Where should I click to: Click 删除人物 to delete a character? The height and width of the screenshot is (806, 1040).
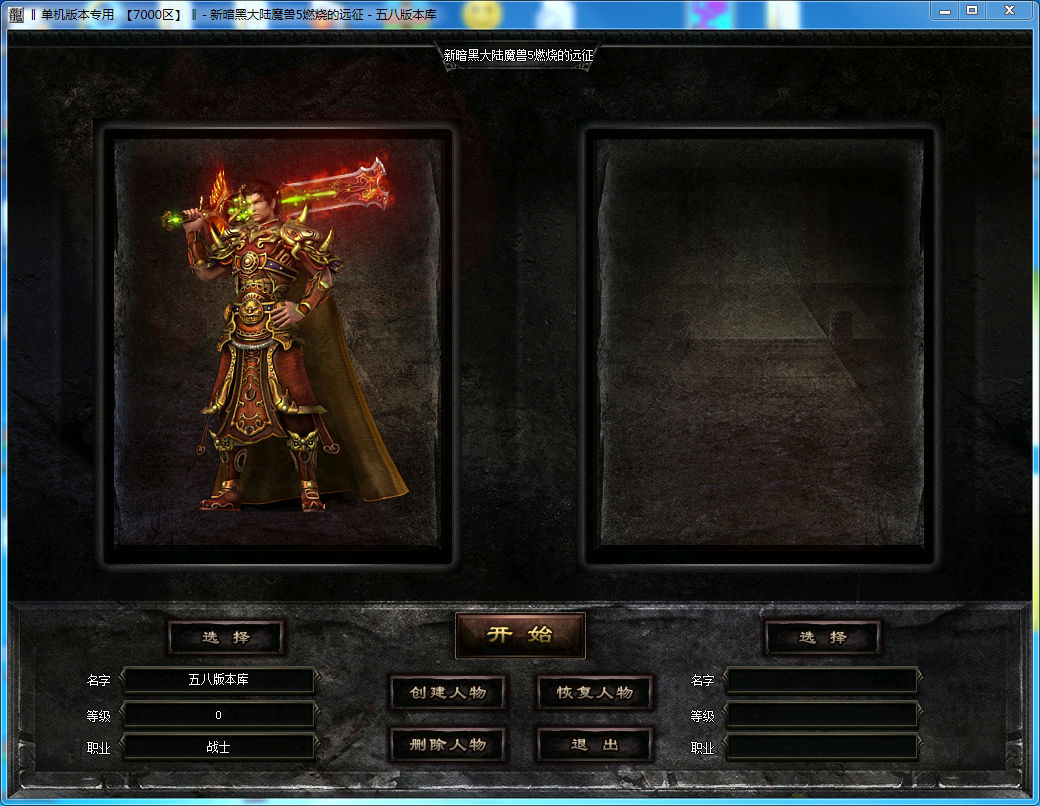[x=448, y=744]
